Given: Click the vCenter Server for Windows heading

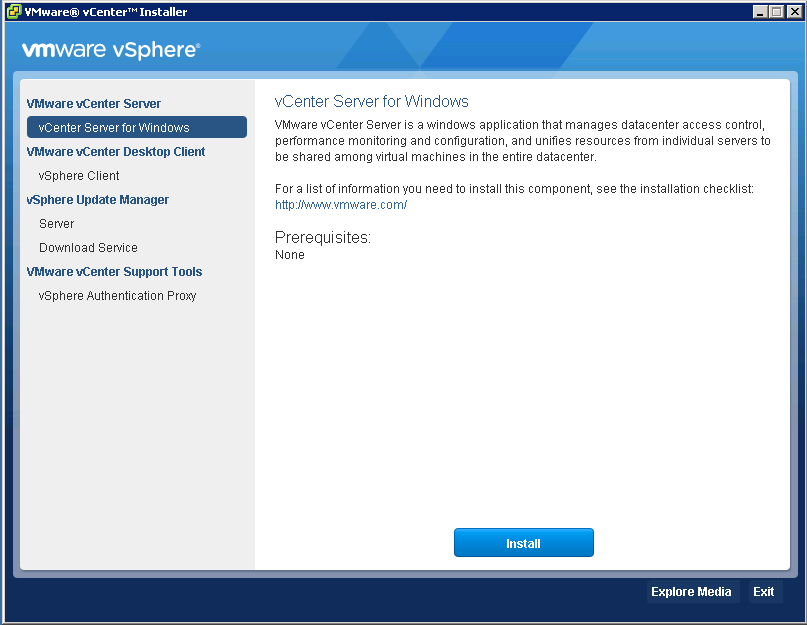Looking at the screenshot, I should coord(368,101).
